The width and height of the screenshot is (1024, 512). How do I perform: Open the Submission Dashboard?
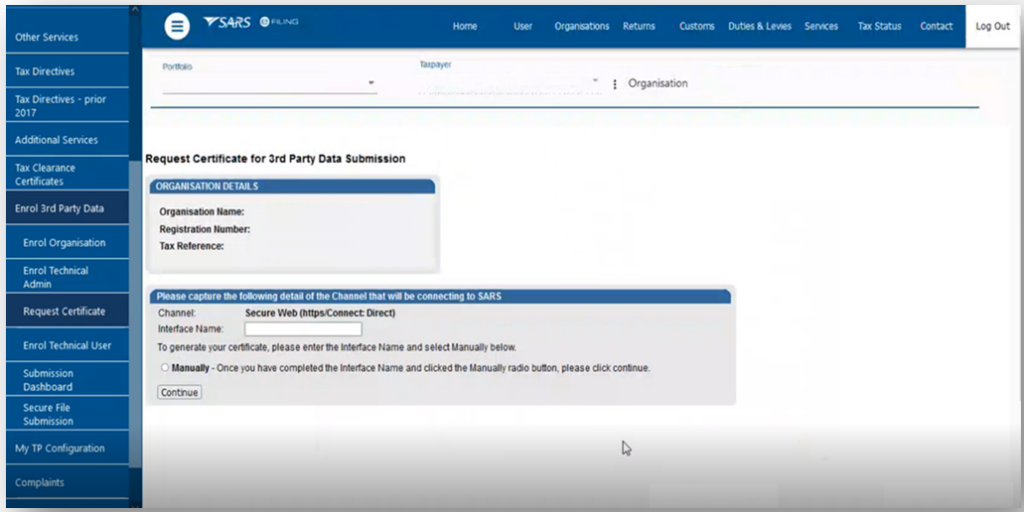pos(67,379)
